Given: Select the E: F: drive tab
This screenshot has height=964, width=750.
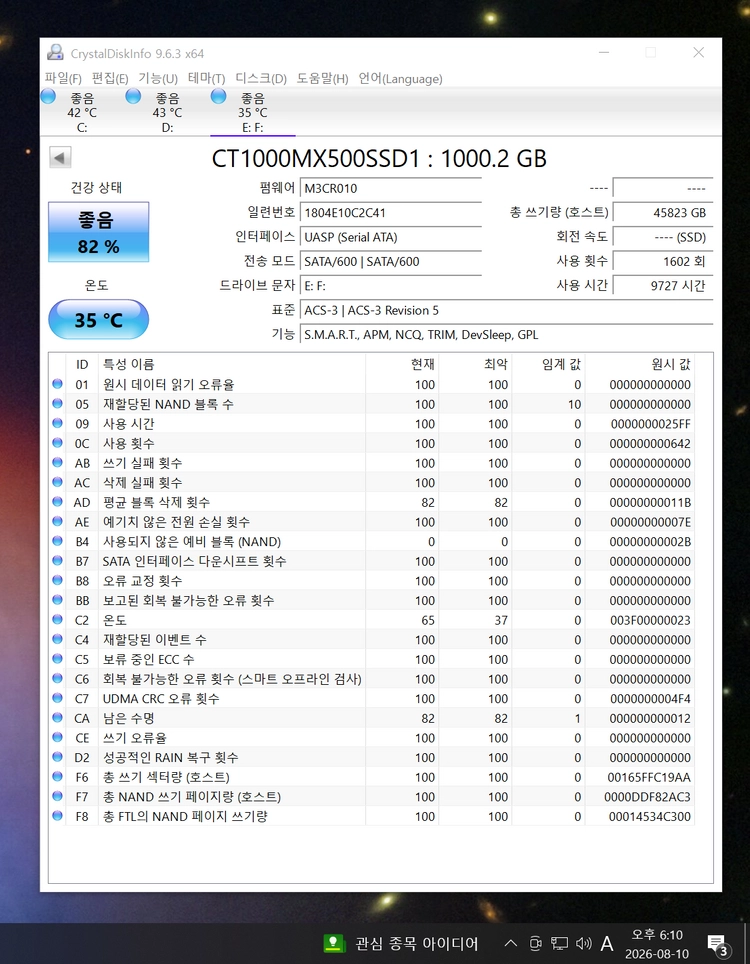Looking at the screenshot, I should click(253, 112).
